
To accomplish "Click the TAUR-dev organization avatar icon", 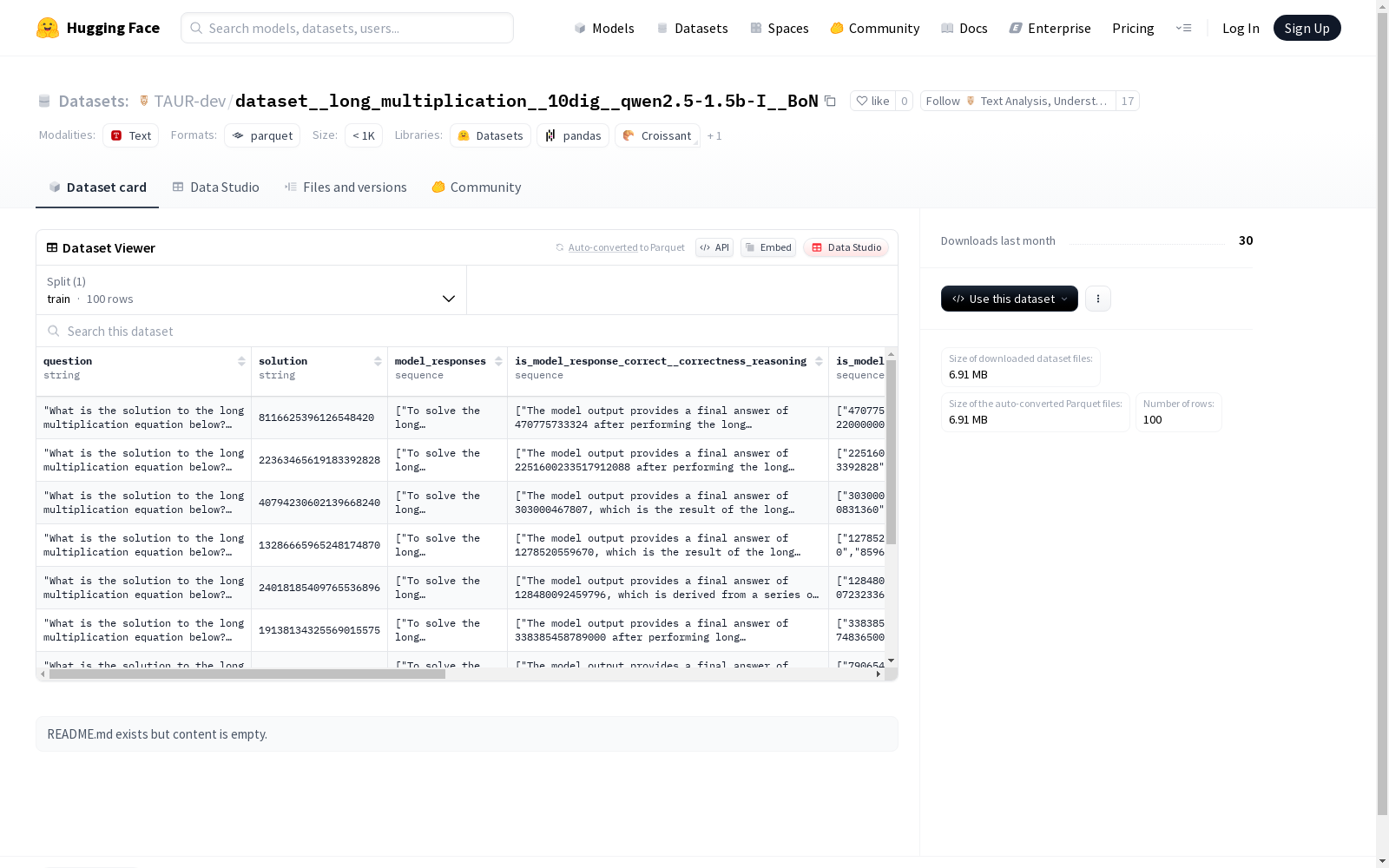I will (x=144, y=101).
